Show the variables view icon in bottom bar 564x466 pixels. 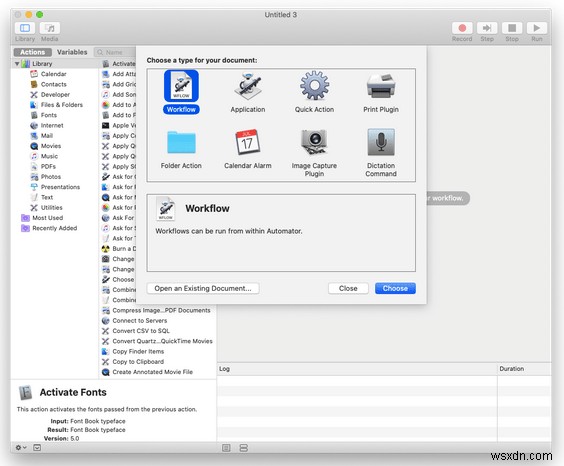pyautogui.click(x=244, y=448)
